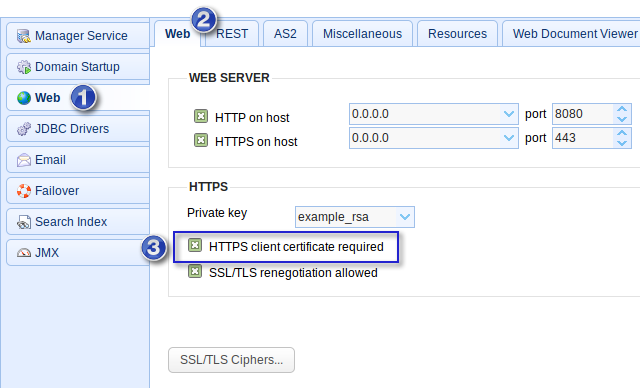The image size is (640, 388).
Task: Open the Web Document Viewer tab
Action: [571, 33]
